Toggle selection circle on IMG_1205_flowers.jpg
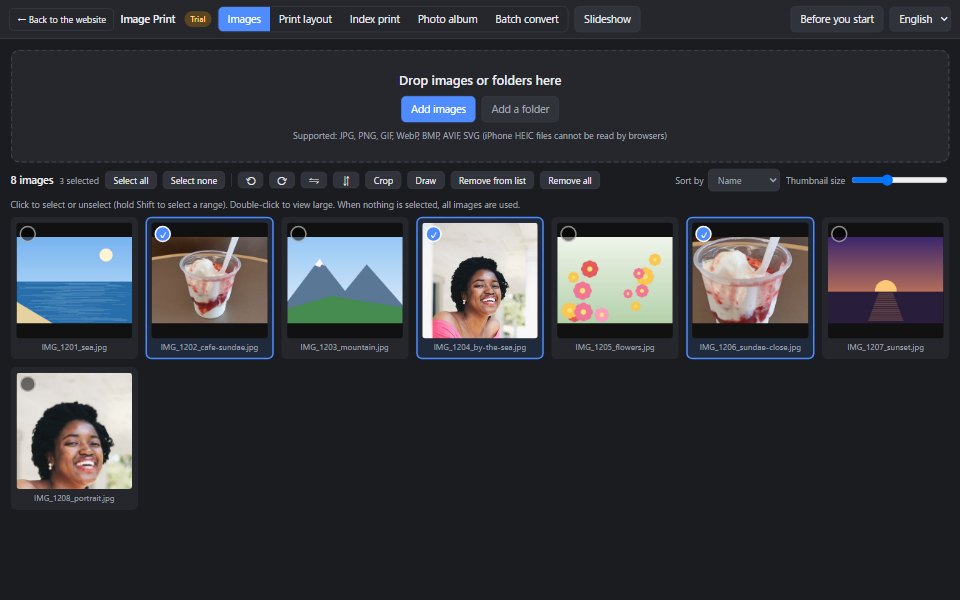 pyautogui.click(x=568, y=233)
